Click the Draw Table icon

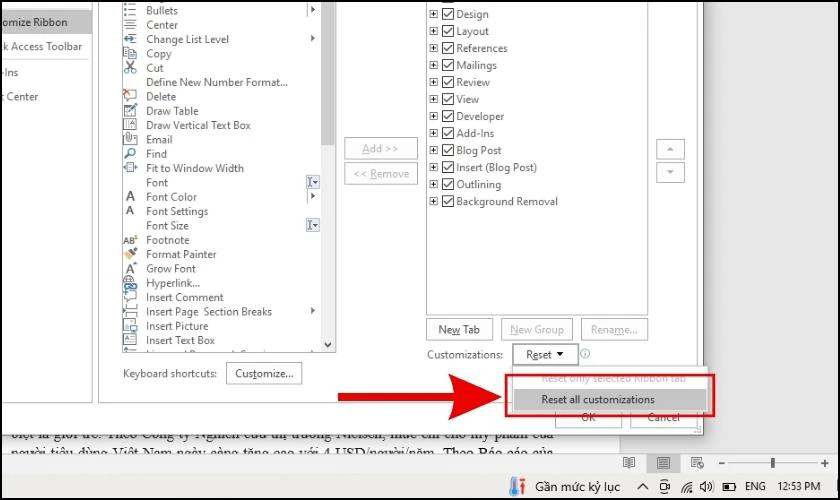[130, 110]
